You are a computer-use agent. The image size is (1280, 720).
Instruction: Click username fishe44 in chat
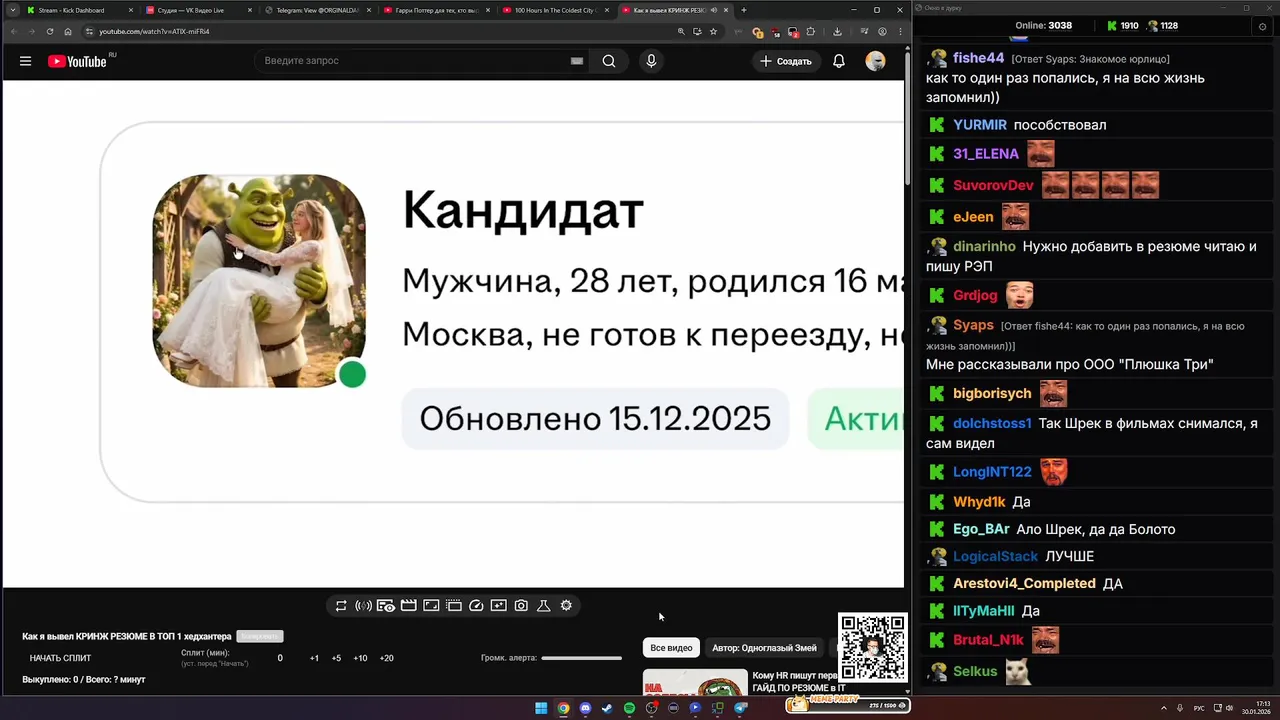[978, 58]
